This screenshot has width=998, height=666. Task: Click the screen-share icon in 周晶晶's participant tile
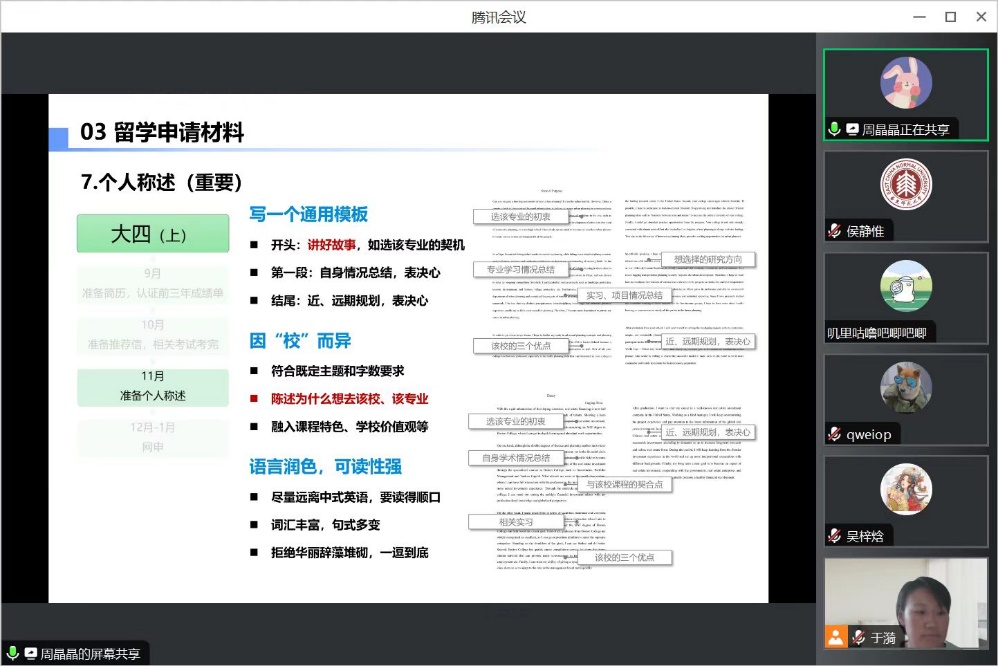click(851, 129)
